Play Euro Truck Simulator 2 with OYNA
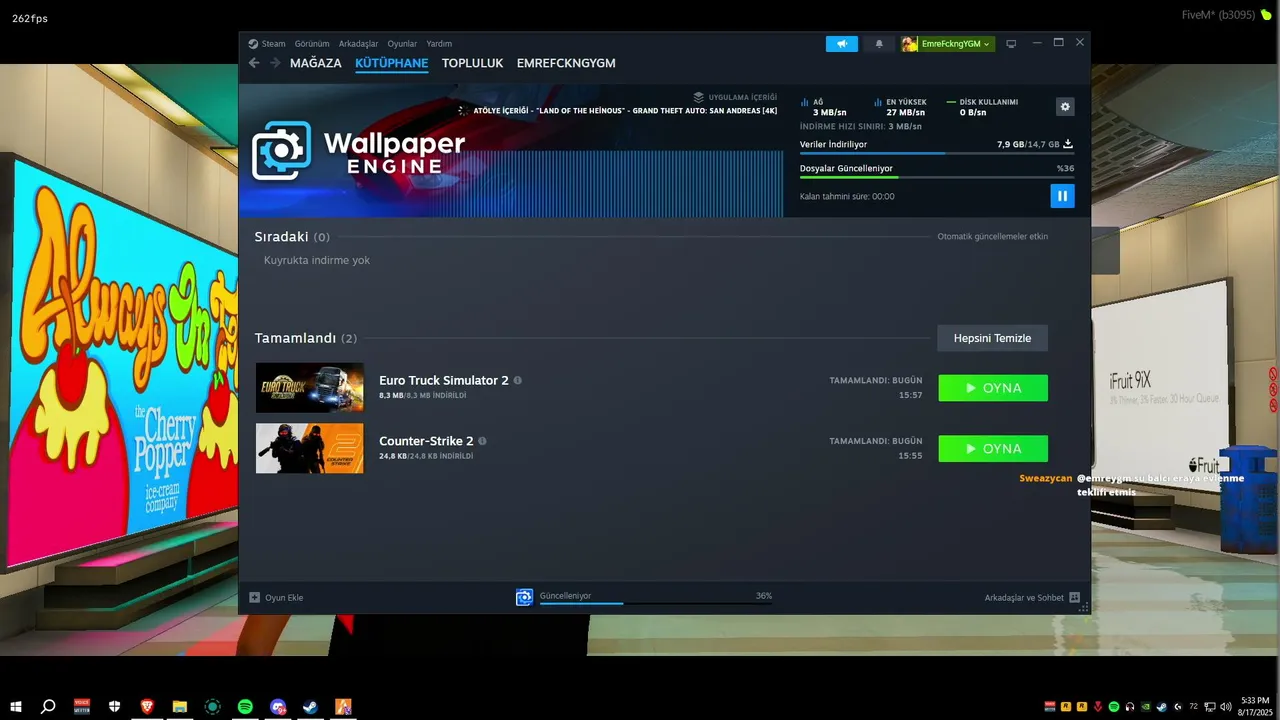Image resolution: width=1280 pixels, height=720 pixels. tap(993, 388)
